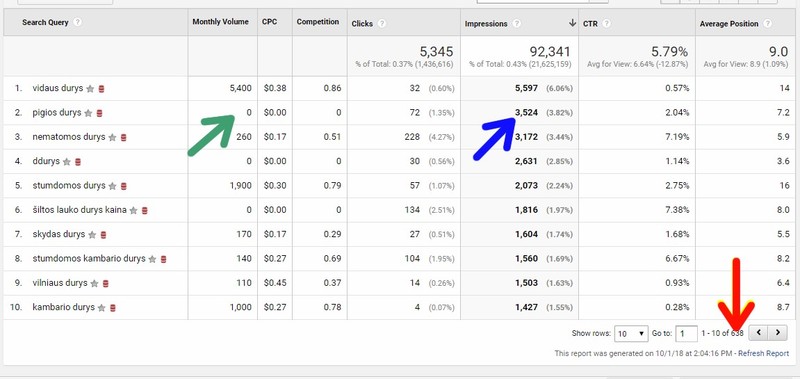This screenshot has height=379, width=800.
Task: Click the help icon beside Search Query header
Action: tap(77, 22)
